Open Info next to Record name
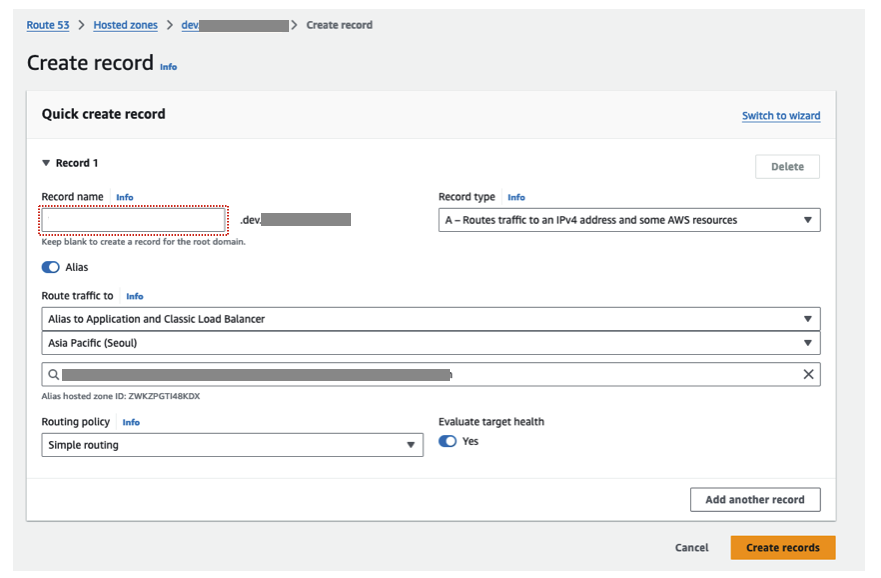881x578 pixels. coord(125,198)
